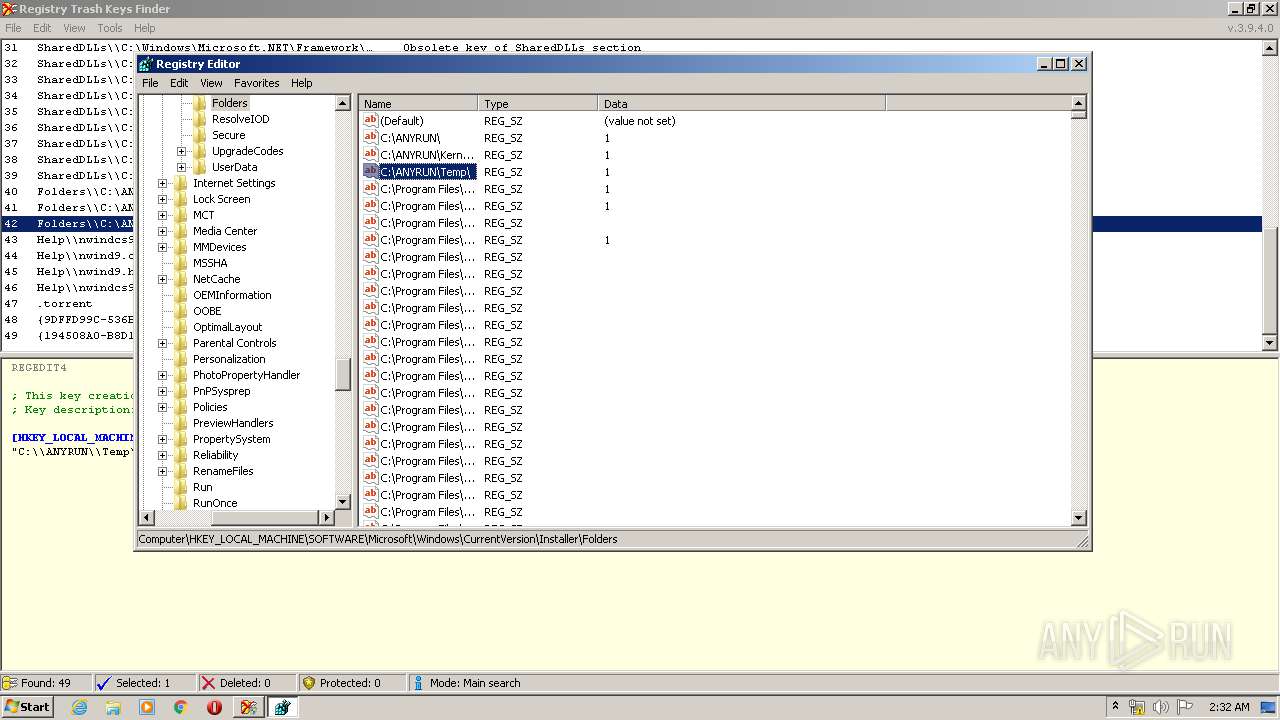Image resolution: width=1280 pixels, height=720 pixels.
Task: Show hidden tray icons arrow
Action: [1116, 707]
